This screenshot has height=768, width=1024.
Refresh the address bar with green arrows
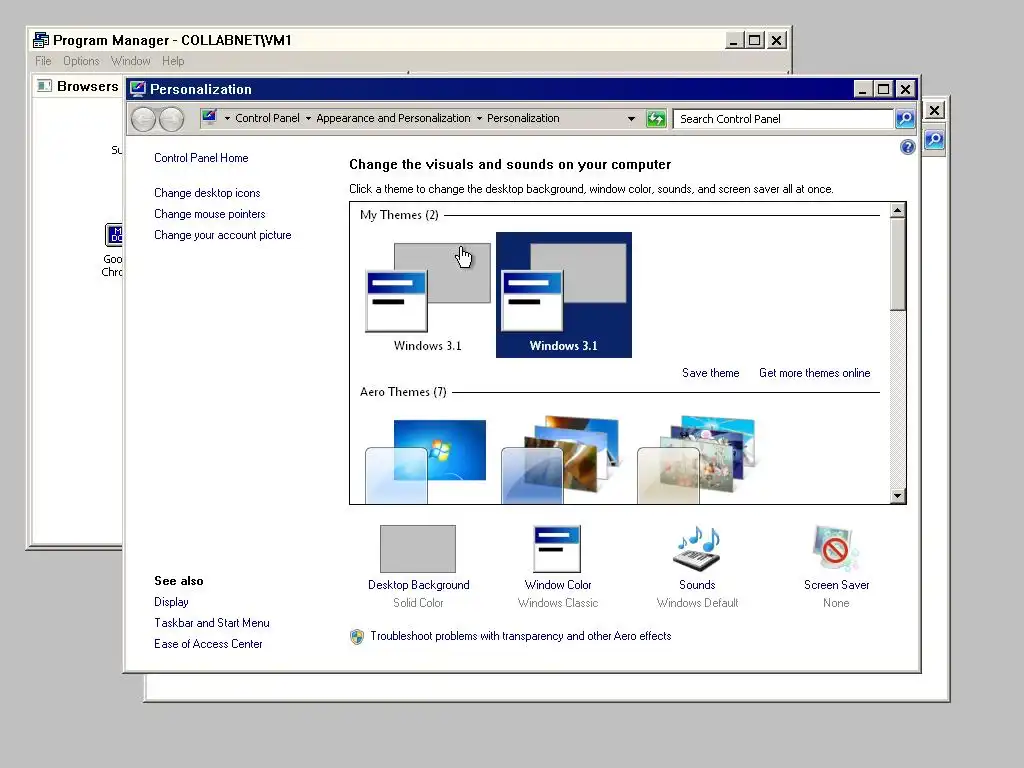(656, 119)
